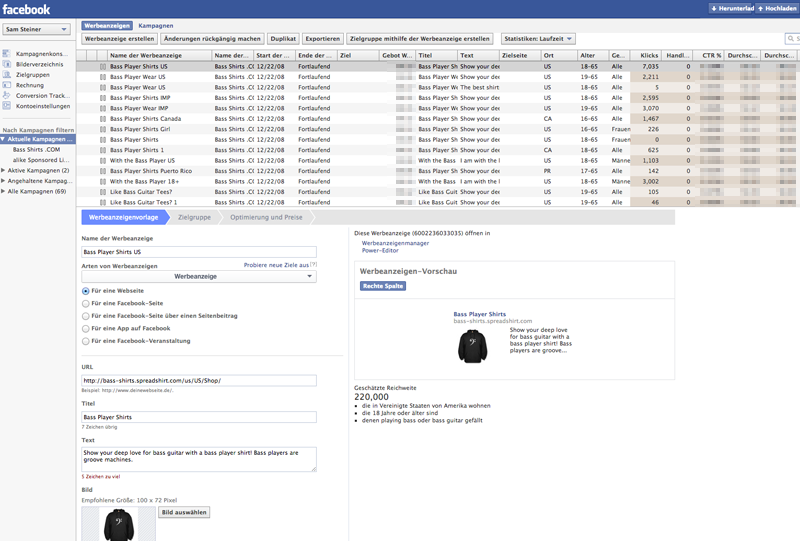Click the pause icon of Bass Player Shirts Puerto Rico
Viewport: 800px width, 541px height.
click(x=103, y=171)
